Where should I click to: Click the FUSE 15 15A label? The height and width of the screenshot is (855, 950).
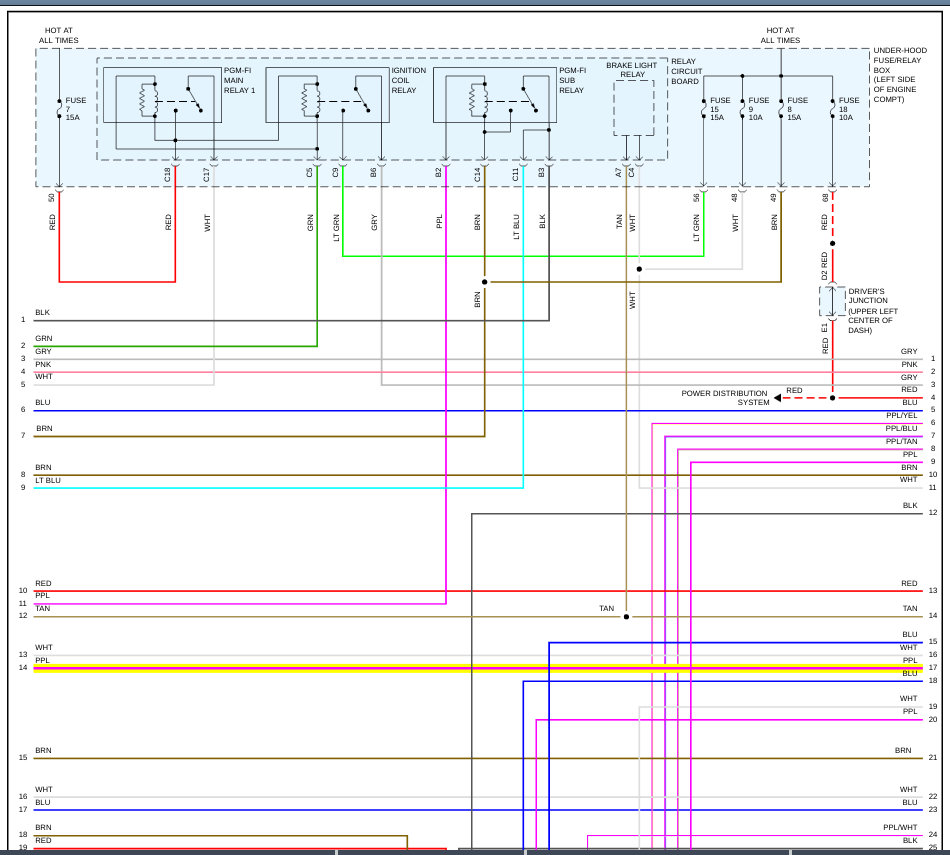(720, 108)
